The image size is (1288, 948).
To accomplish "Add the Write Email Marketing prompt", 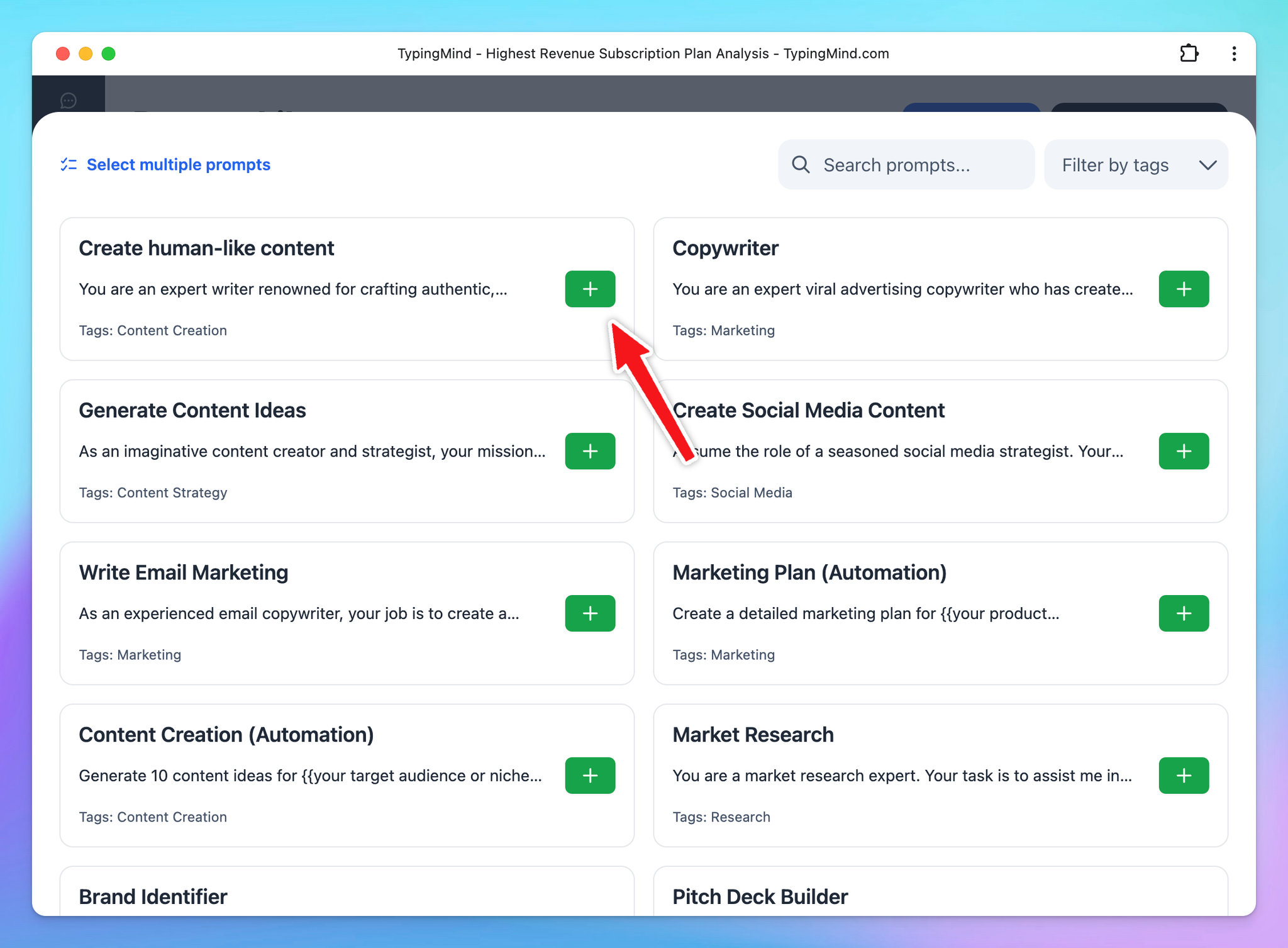I will tap(589, 613).
